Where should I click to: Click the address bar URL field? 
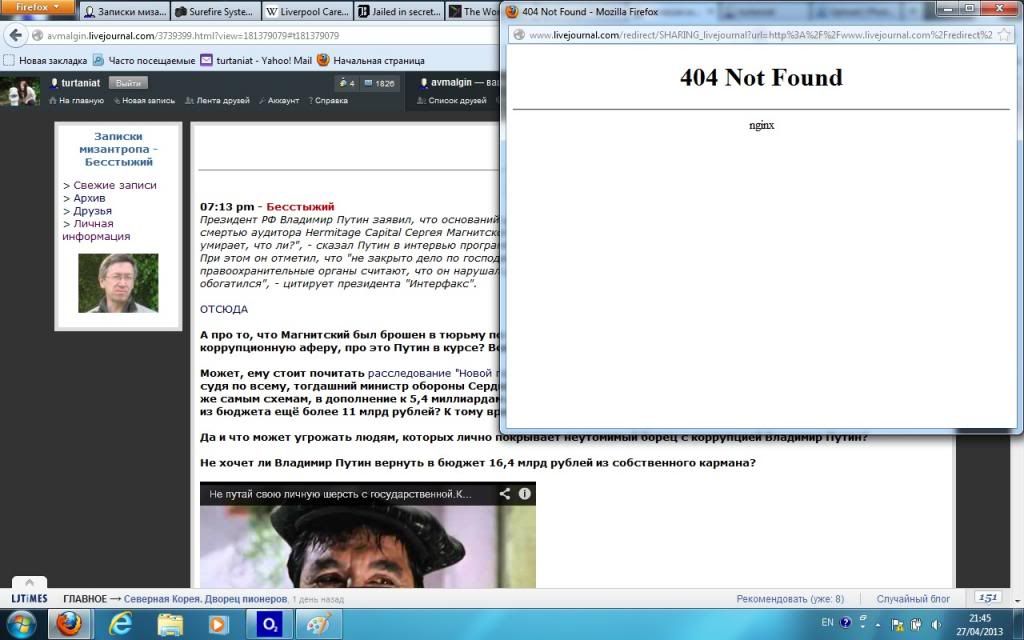[x=250, y=35]
